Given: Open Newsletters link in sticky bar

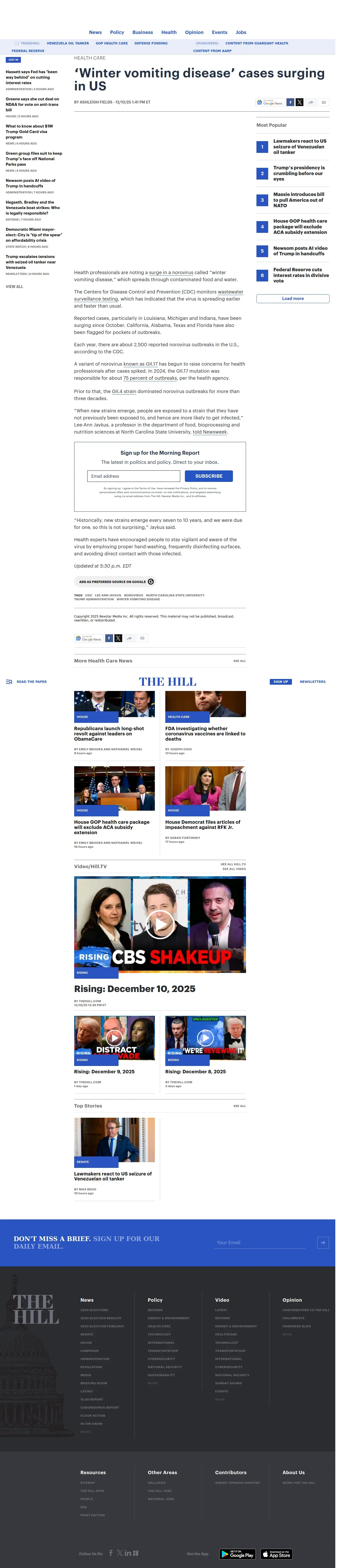Looking at the screenshot, I should pyautogui.click(x=313, y=682).
